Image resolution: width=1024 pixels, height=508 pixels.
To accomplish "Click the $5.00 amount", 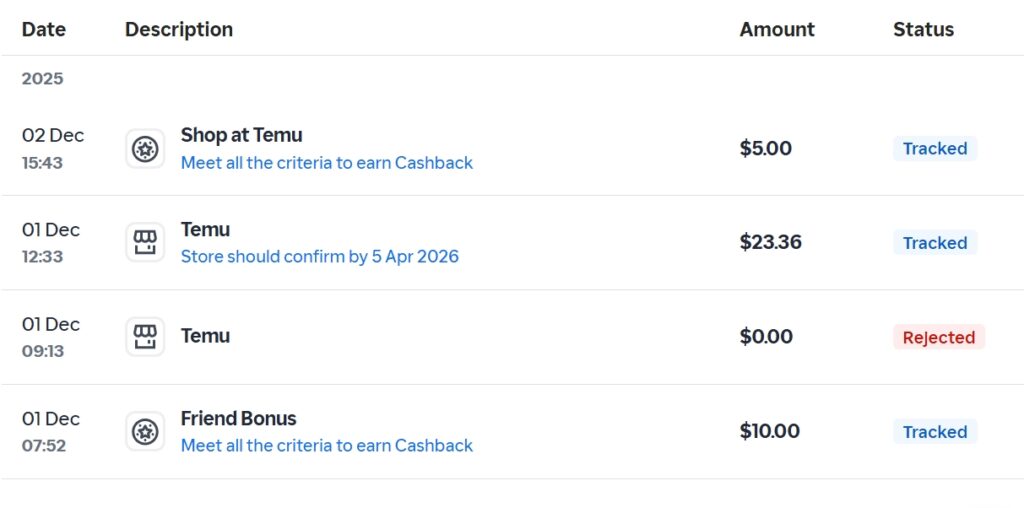I will click(765, 149).
